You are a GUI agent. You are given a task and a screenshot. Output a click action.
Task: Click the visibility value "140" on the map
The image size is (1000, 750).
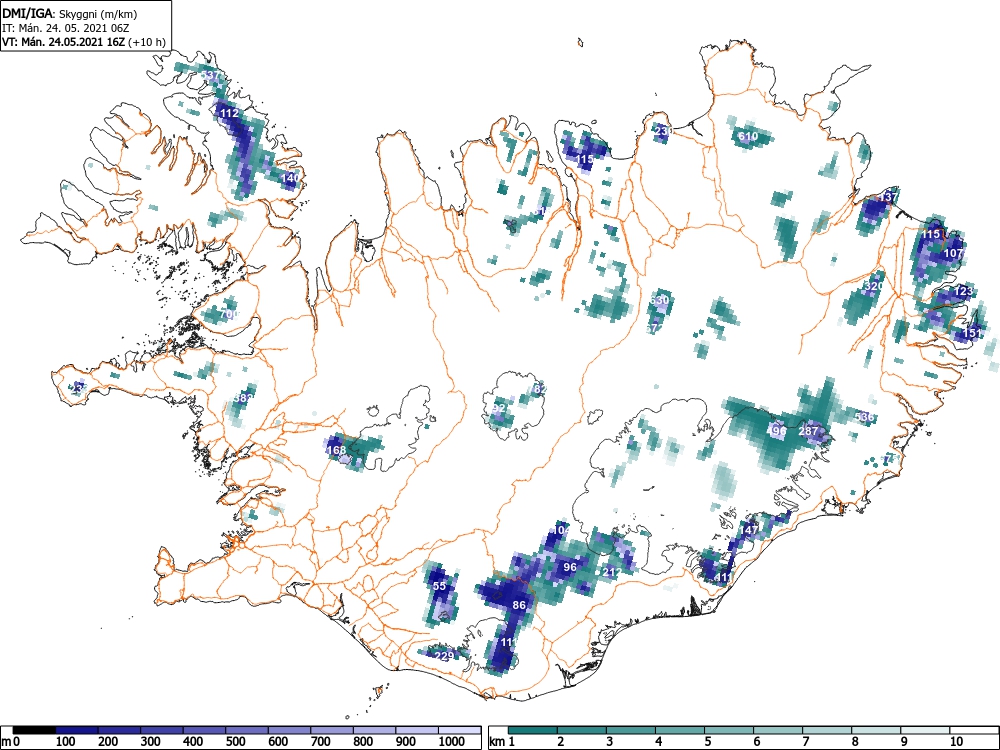click(290, 179)
